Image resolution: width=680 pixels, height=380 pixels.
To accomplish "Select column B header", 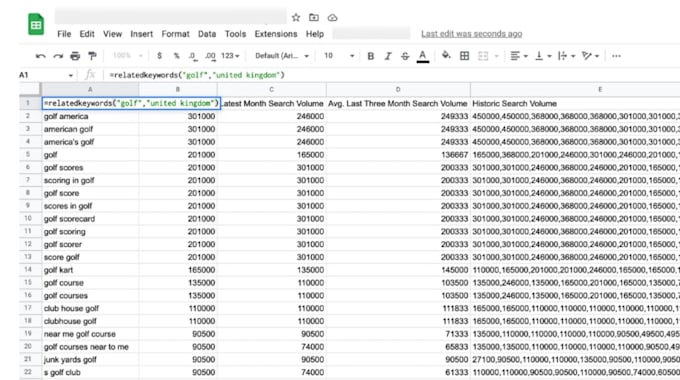I will click(178, 89).
